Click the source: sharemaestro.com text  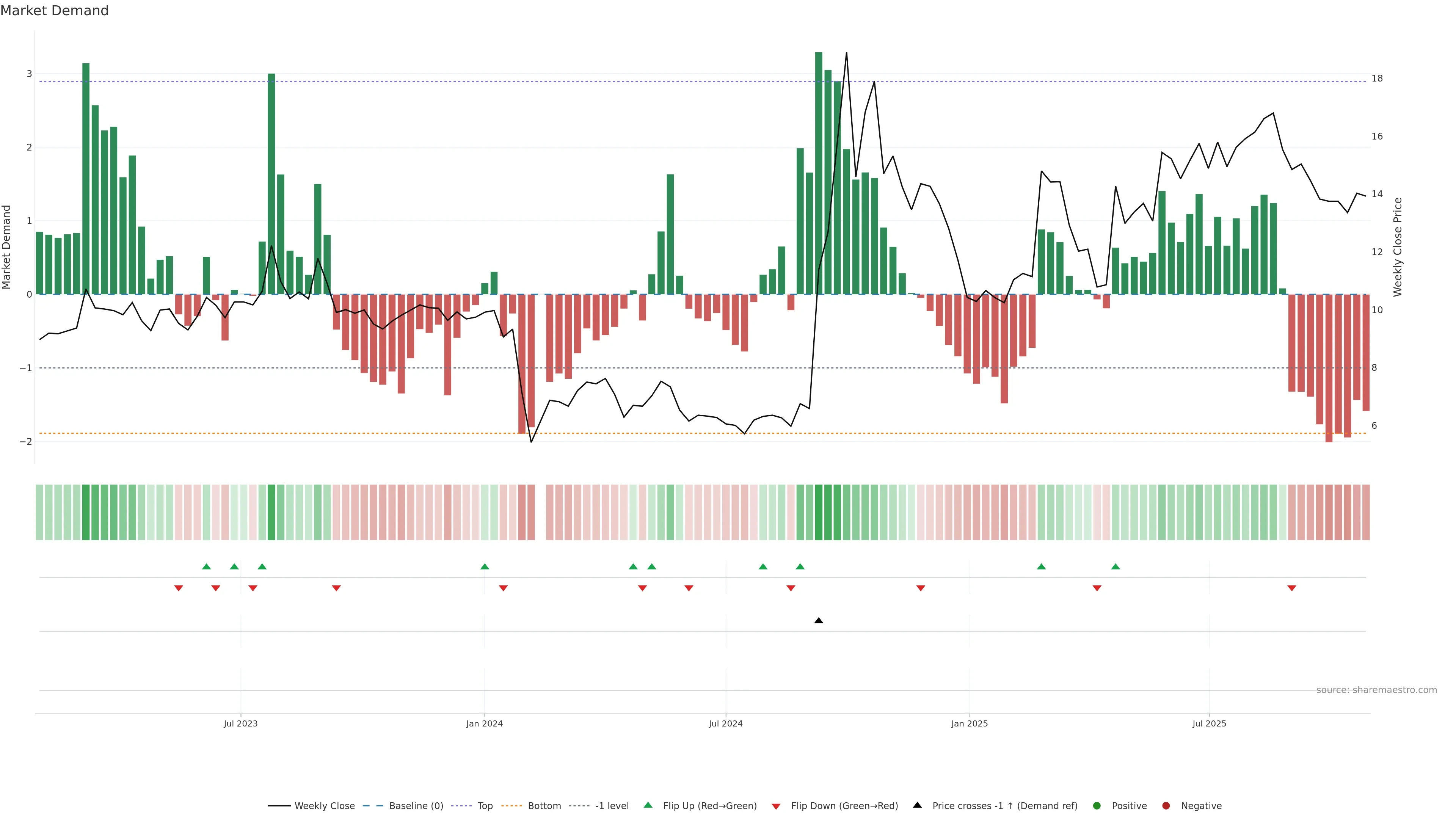coord(1376,690)
